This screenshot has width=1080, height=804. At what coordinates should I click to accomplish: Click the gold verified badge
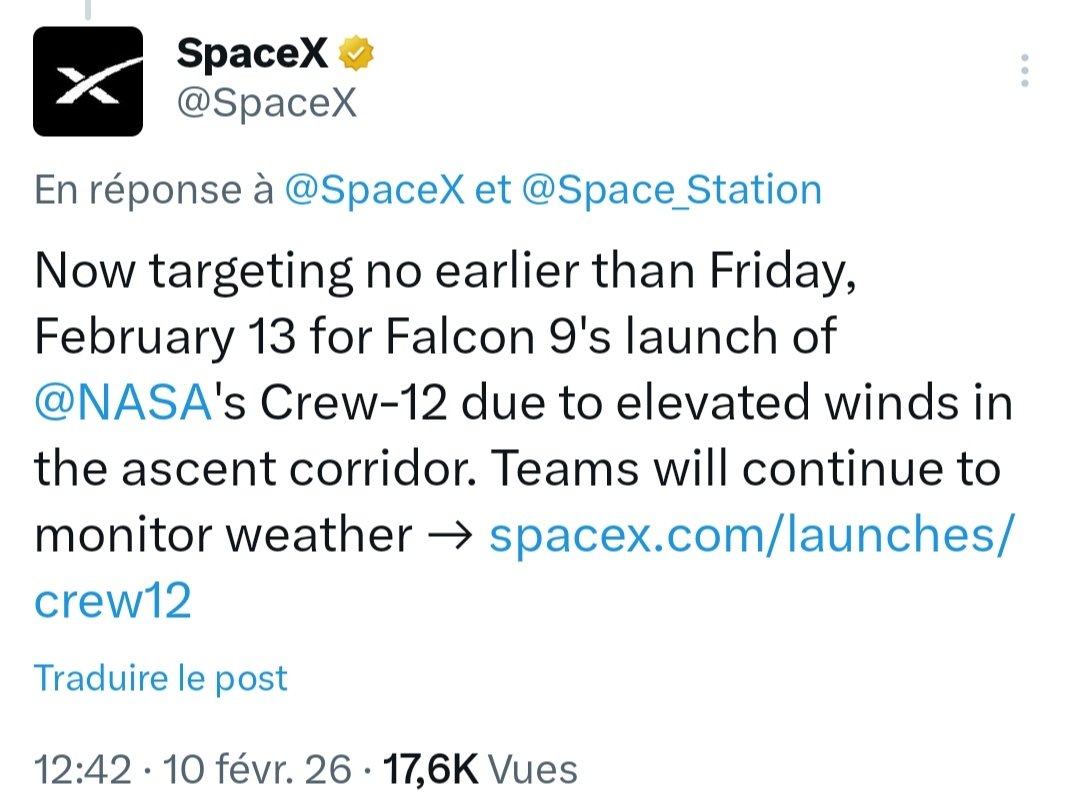pyautogui.click(x=357, y=55)
